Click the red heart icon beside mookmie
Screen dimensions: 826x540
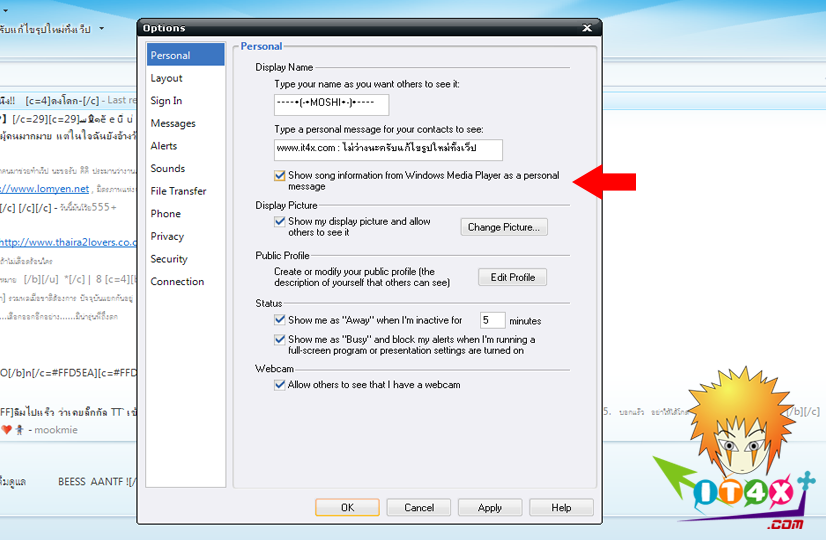point(6,430)
